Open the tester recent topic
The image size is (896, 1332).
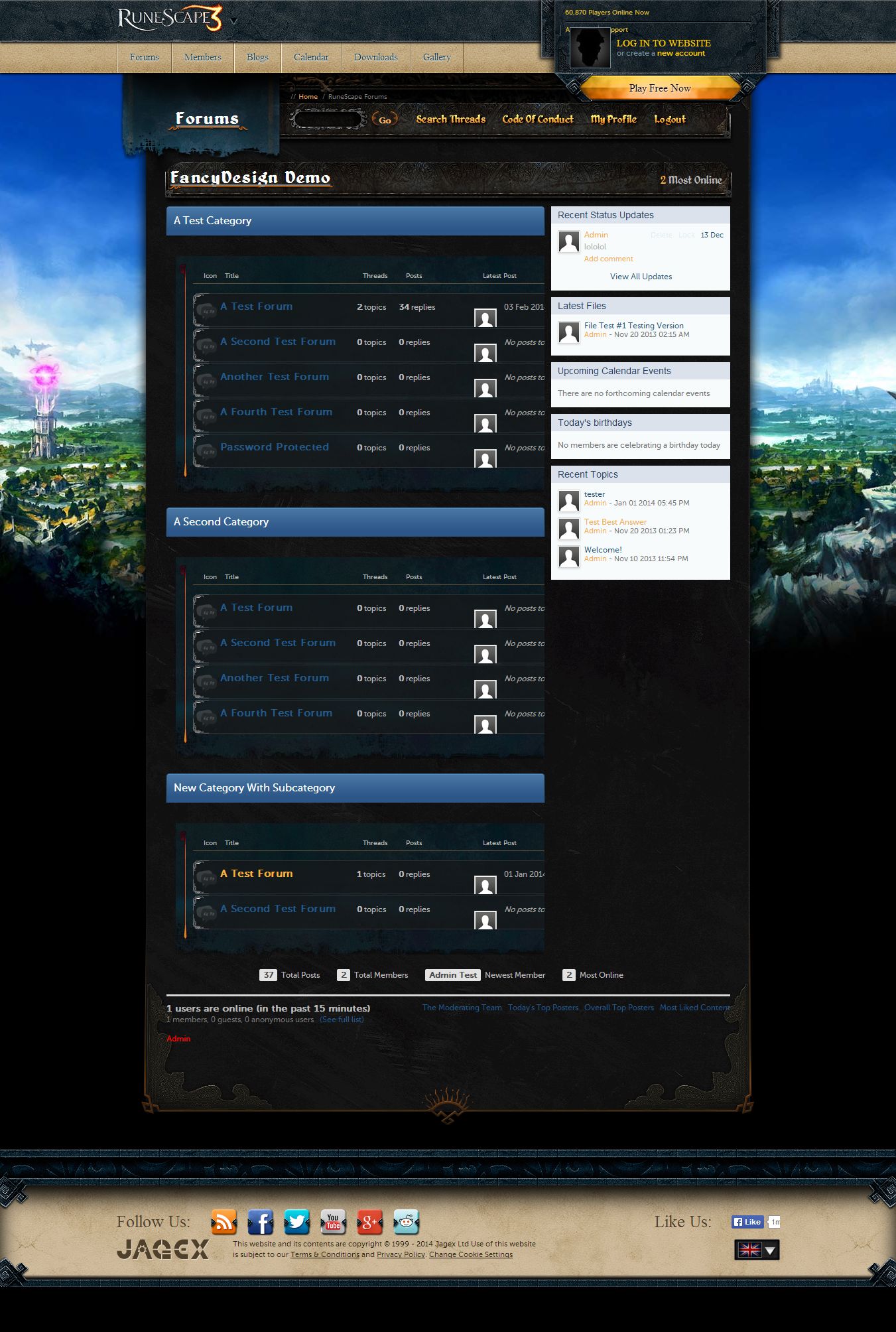[594, 494]
